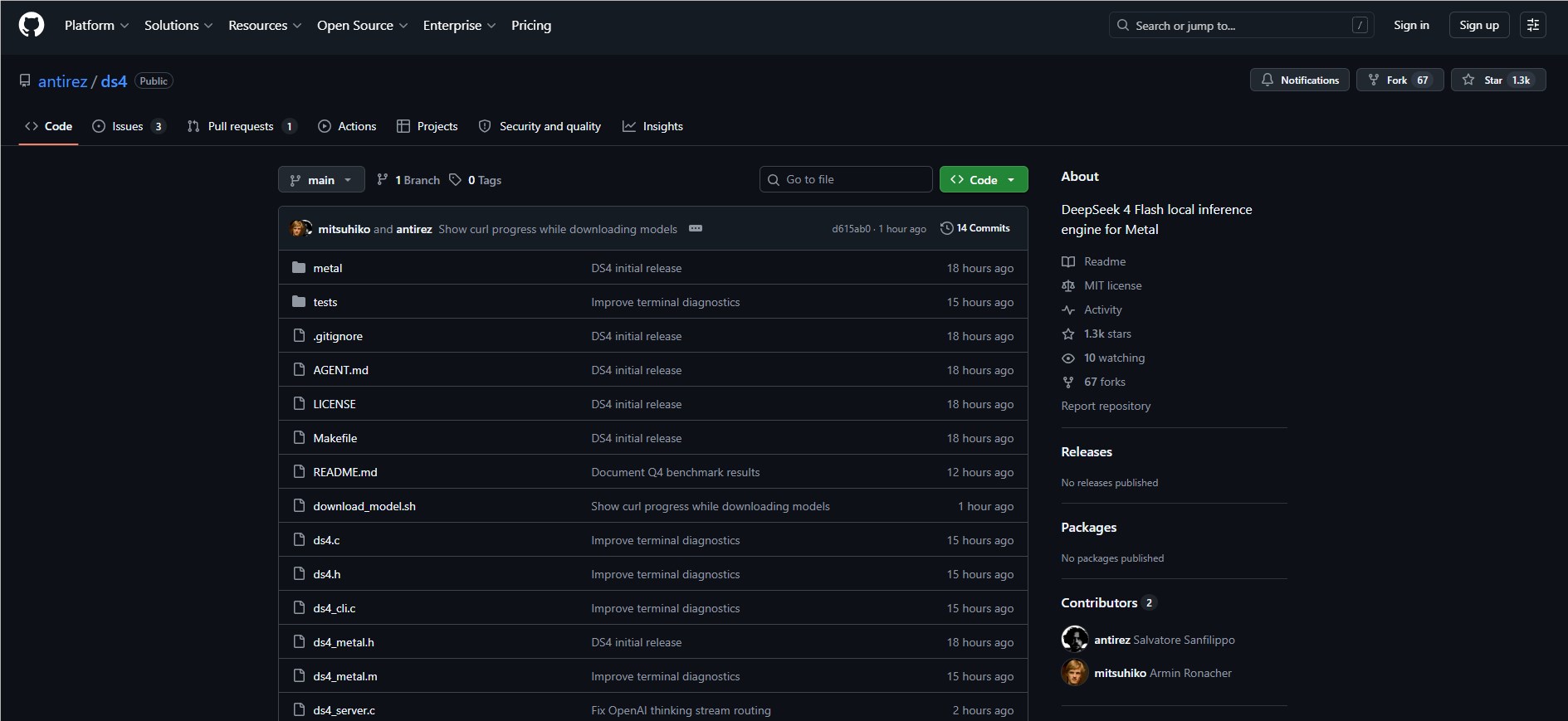The image size is (1568, 721).
Task: Open the ds4 repository link
Action: click(114, 80)
